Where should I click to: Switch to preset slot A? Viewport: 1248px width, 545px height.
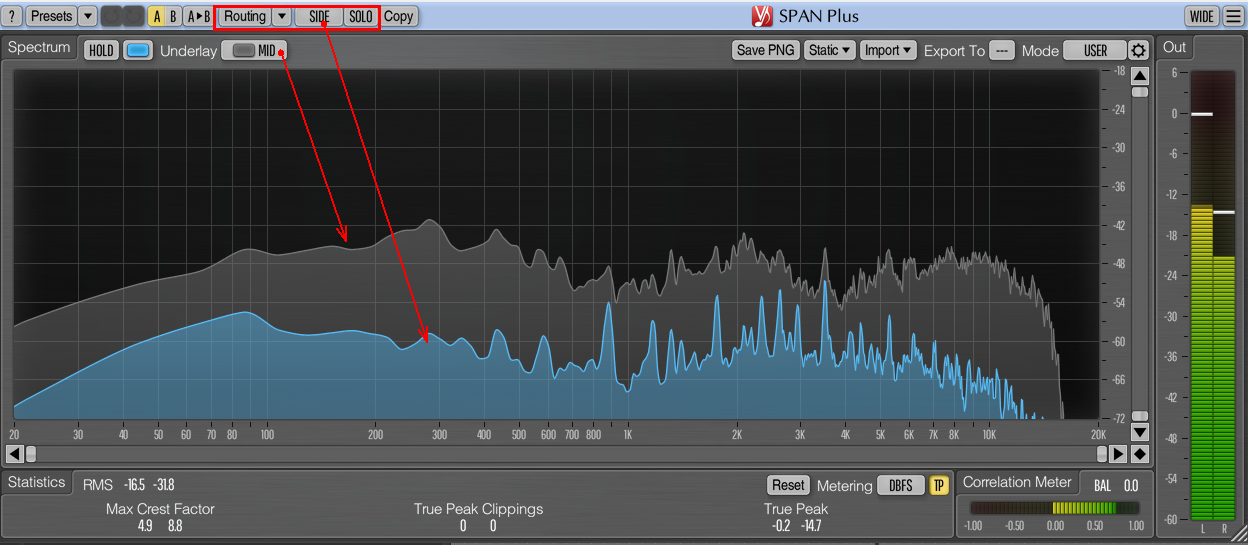pyautogui.click(x=157, y=16)
